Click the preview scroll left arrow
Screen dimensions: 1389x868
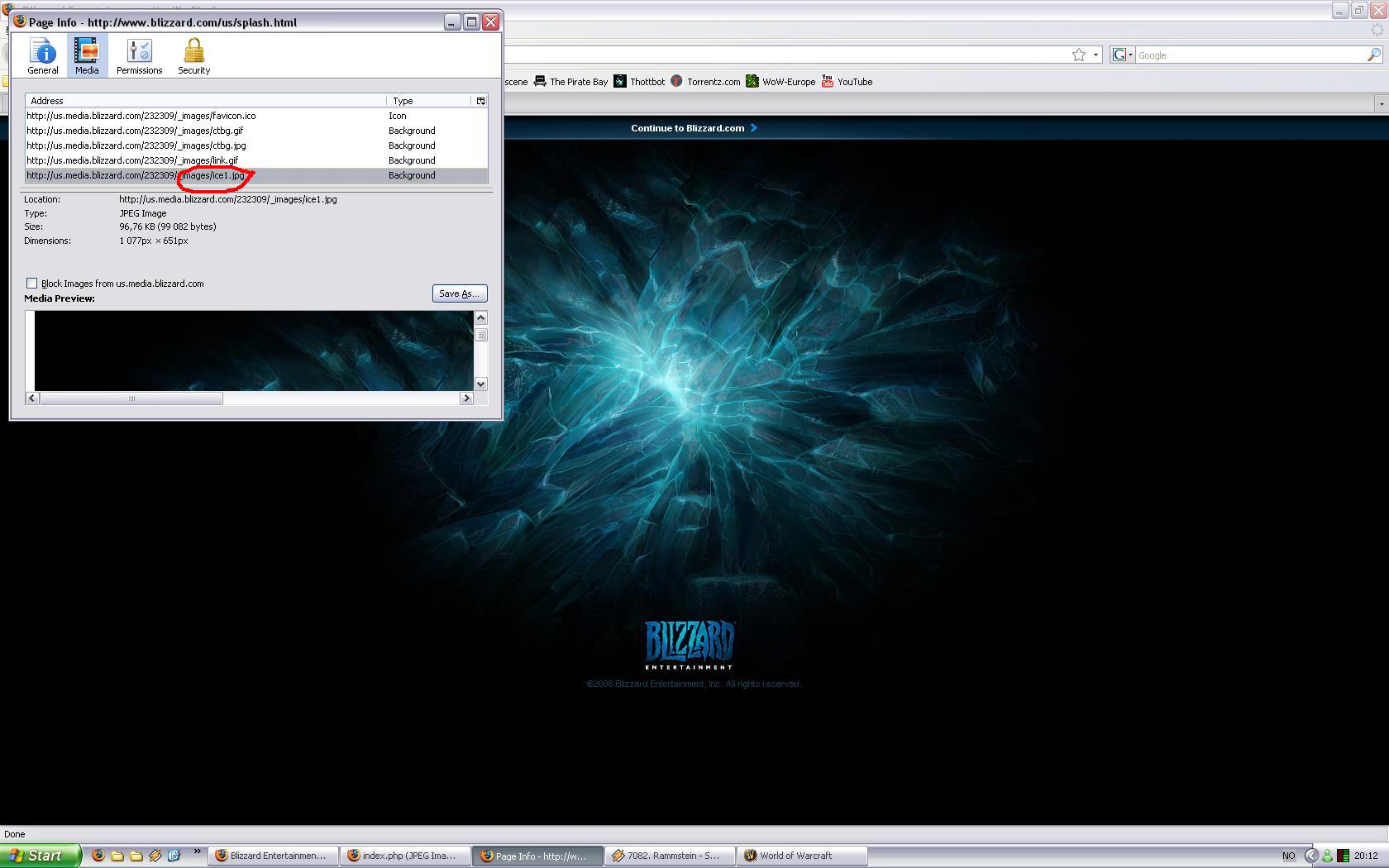pyautogui.click(x=32, y=398)
